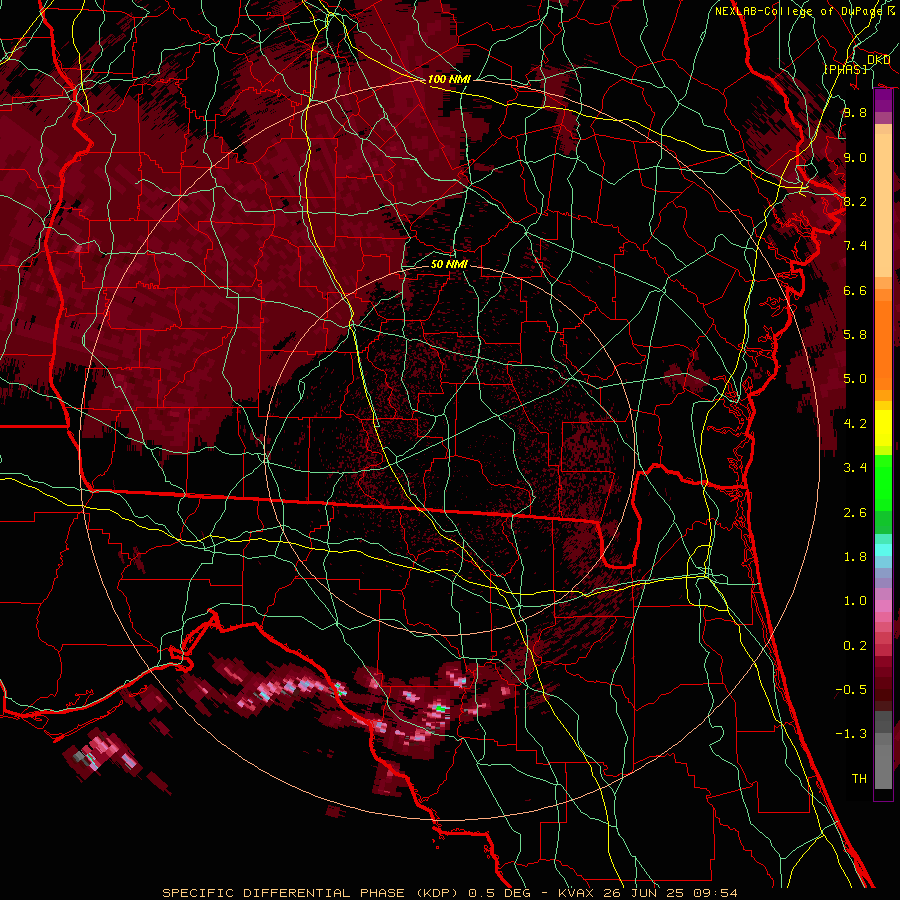Click the 5.0 legend value
The width and height of the screenshot is (900, 900).
tap(855, 379)
